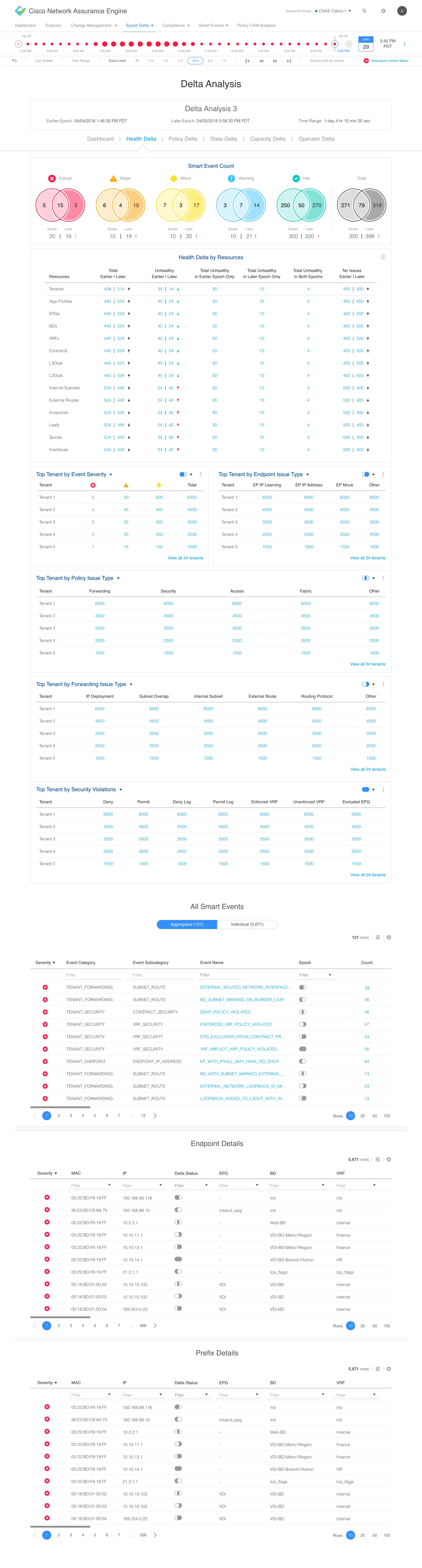The height and width of the screenshot is (1568, 422).
Task: Expand Top Tenant by Event Severity title dropdown
Action: pyautogui.click(x=111, y=475)
